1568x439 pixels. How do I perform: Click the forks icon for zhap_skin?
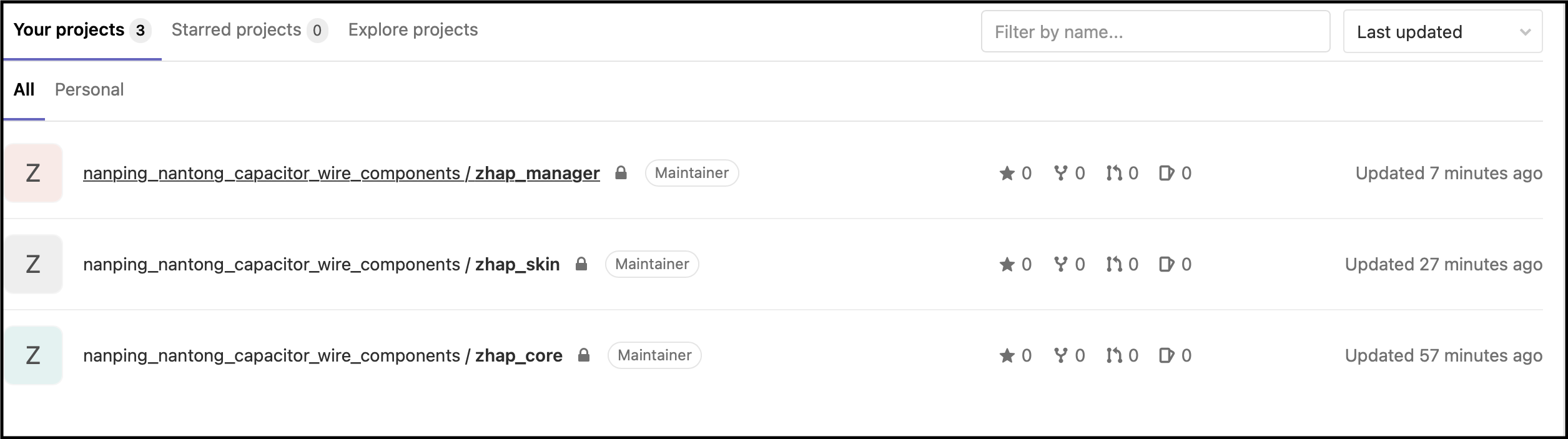(1060, 264)
